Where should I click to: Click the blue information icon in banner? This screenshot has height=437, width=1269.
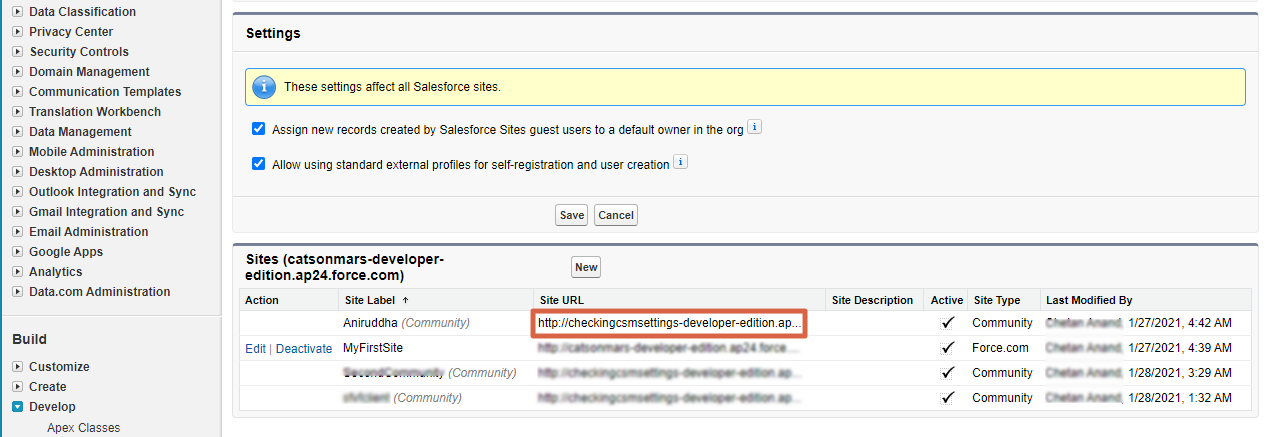click(x=262, y=87)
